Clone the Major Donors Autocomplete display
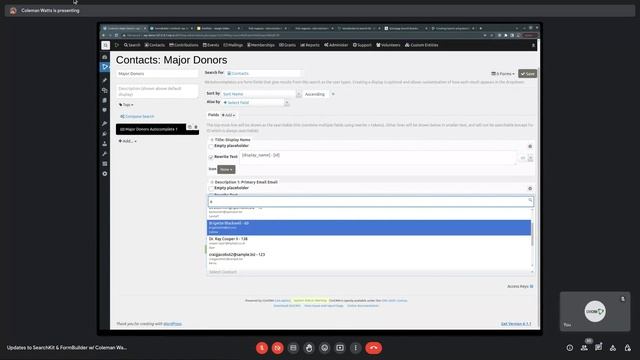The height and width of the screenshot is (360, 640). pos(189,127)
